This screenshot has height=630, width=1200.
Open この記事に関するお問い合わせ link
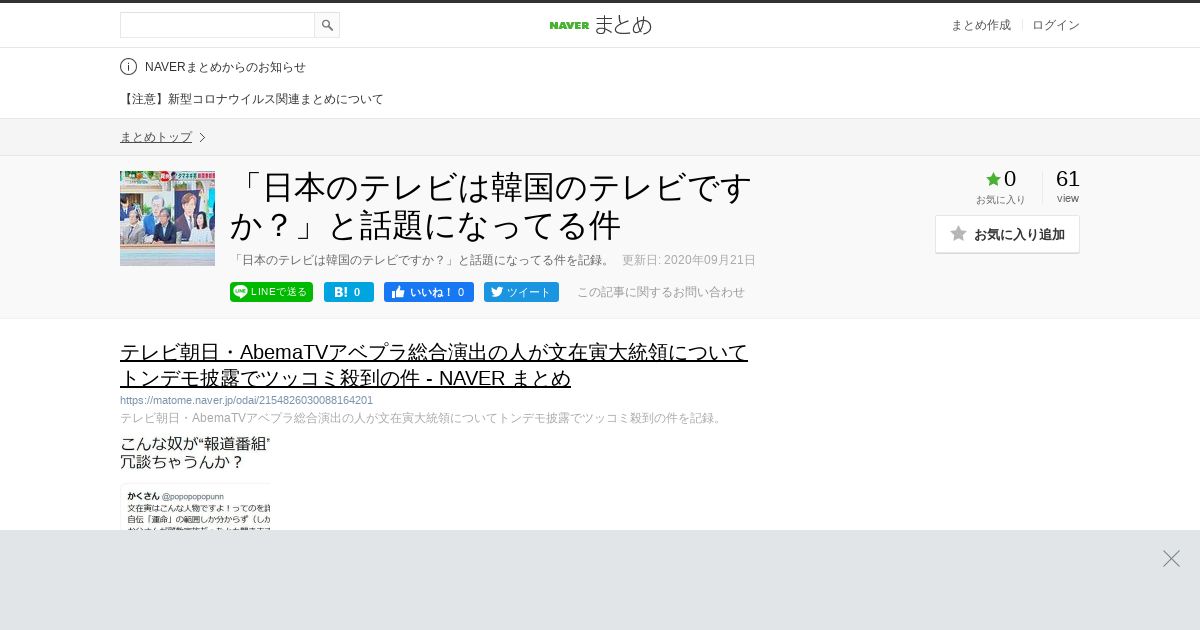pos(661,292)
